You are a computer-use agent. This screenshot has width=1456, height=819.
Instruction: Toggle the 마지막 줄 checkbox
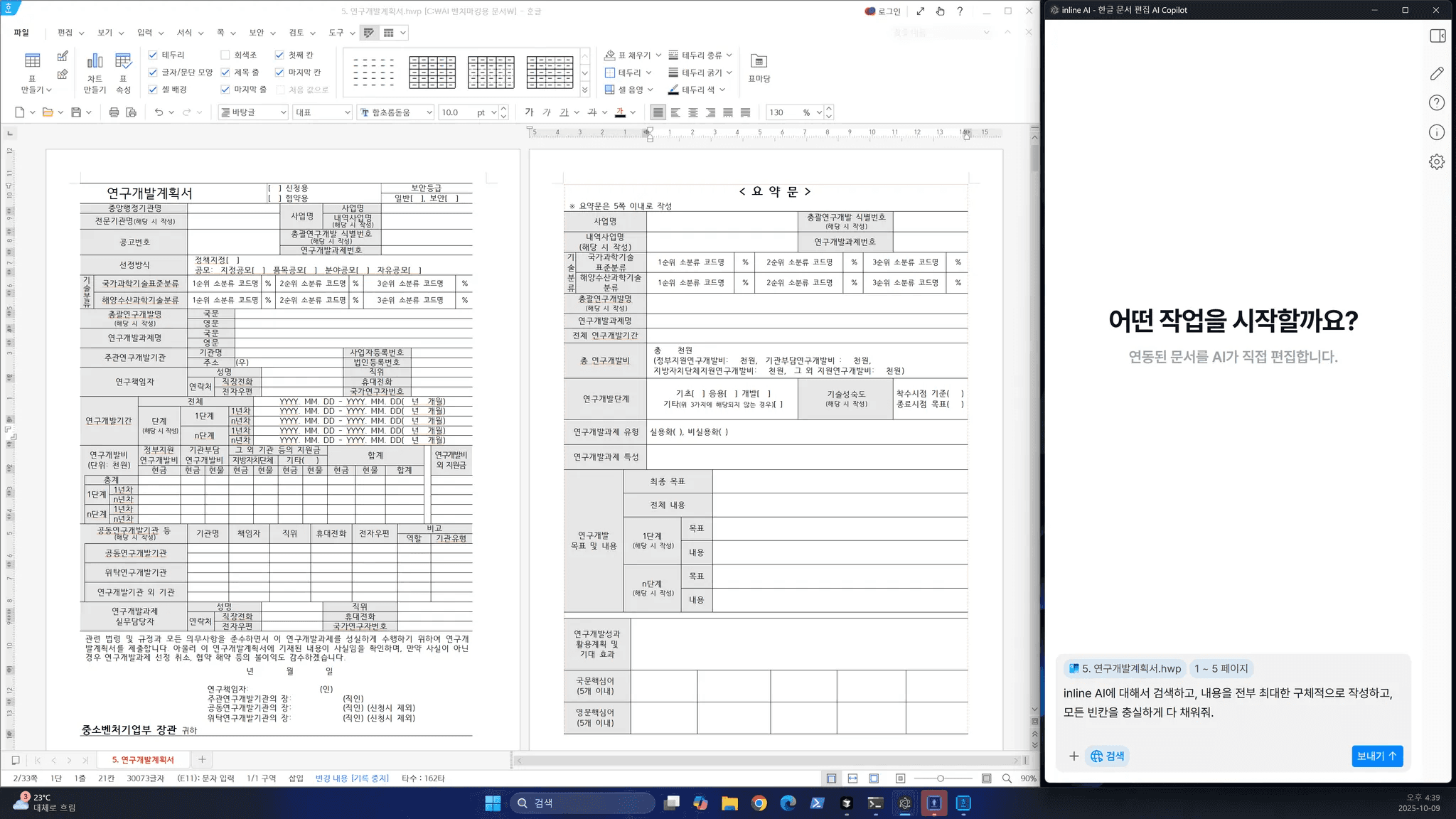click(225, 90)
